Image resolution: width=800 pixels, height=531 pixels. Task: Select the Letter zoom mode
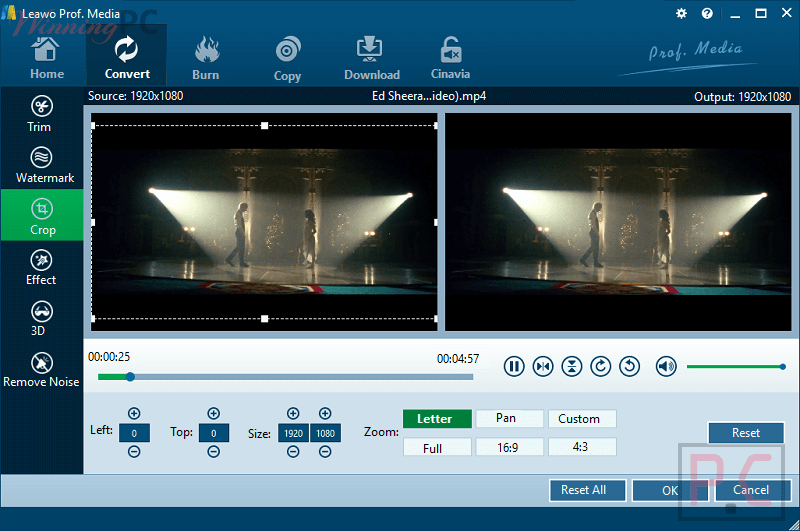pos(437,419)
